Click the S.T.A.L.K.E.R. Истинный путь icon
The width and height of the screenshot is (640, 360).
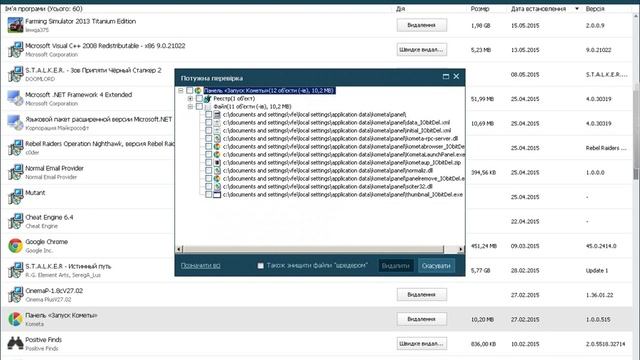point(15,270)
